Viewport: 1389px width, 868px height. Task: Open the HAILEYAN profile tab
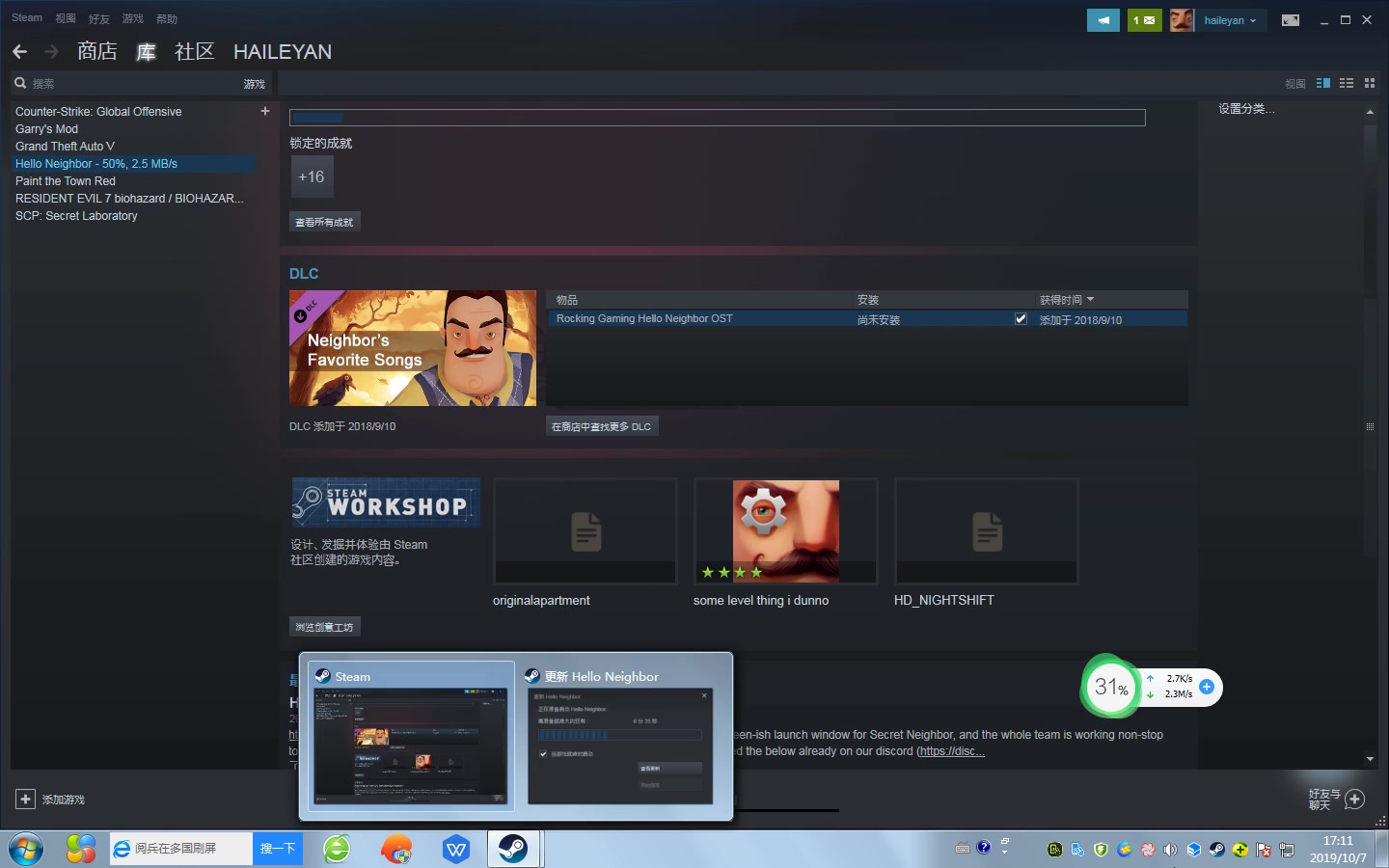pyautogui.click(x=283, y=52)
